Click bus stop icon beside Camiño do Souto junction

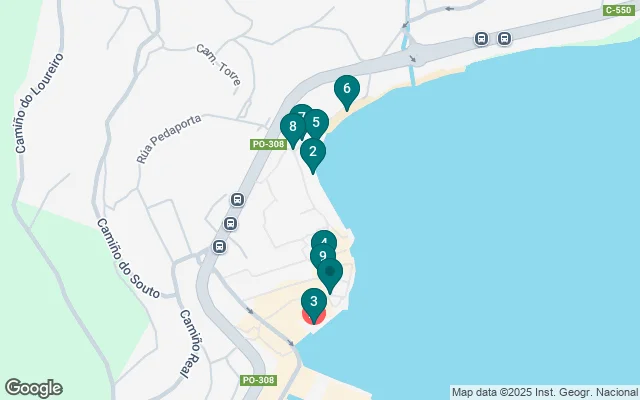coord(219,247)
